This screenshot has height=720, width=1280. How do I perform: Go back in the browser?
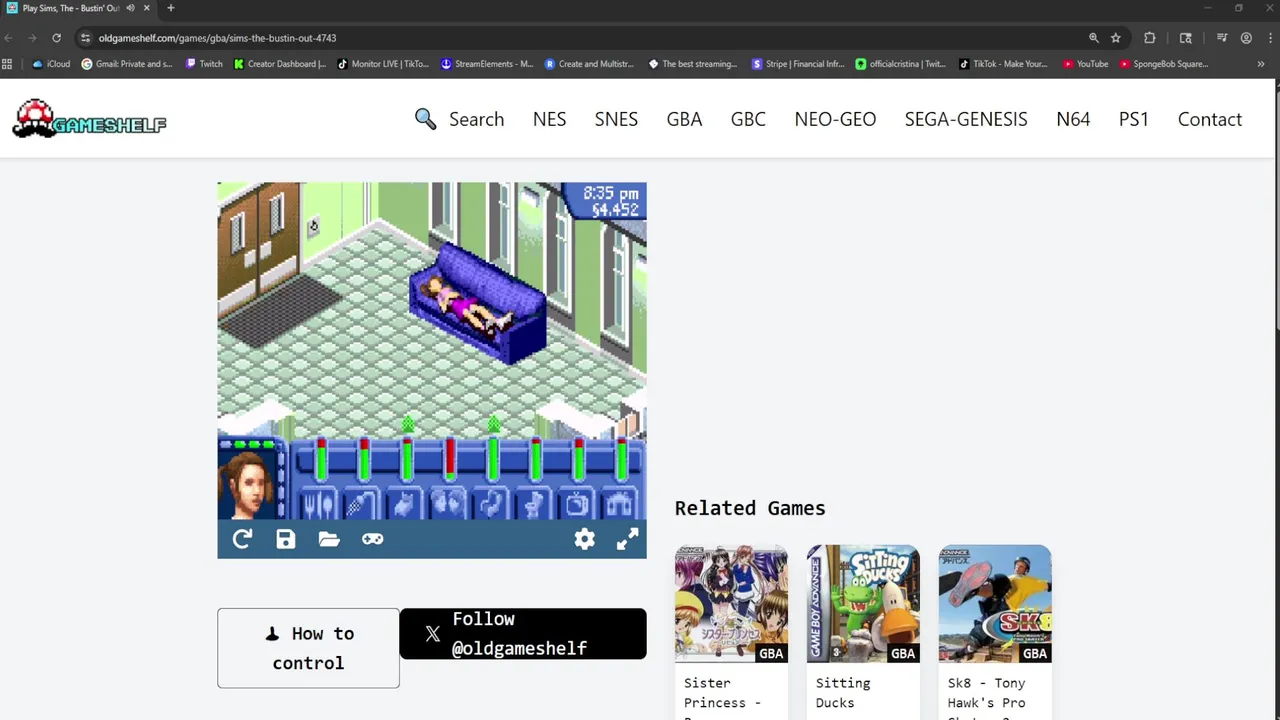point(9,38)
